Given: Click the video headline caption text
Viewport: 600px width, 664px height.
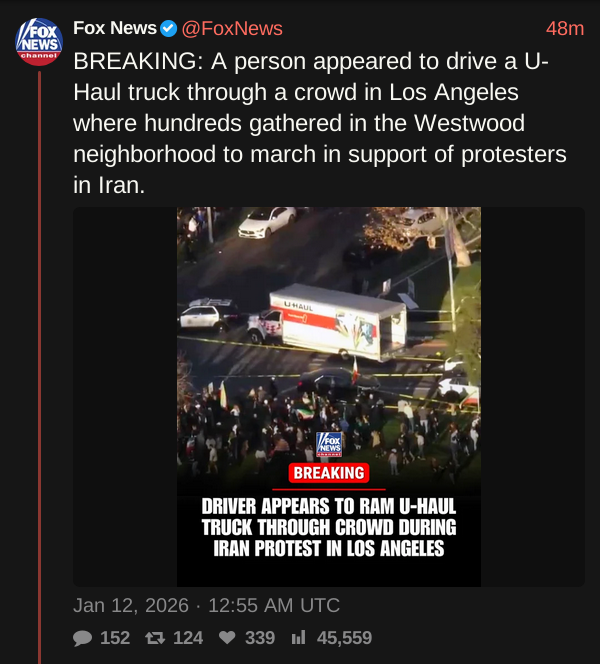Looking at the screenshot, I should [x=329, y=527].
